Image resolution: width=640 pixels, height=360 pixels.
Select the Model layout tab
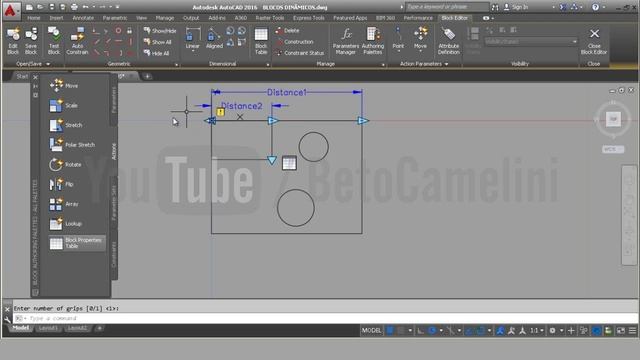point(20,328)
